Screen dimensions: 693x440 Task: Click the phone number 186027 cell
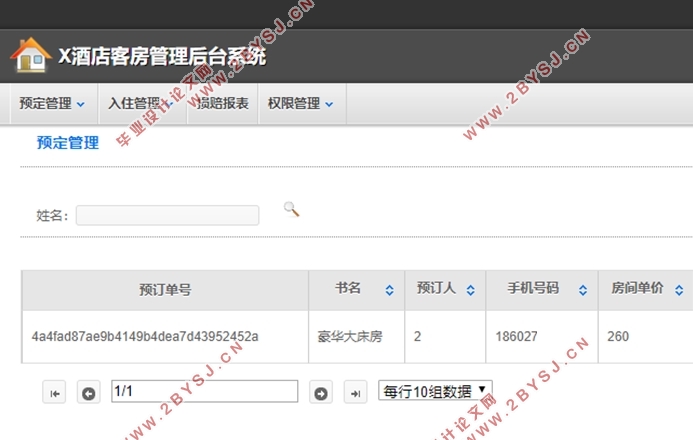point(542,337)
